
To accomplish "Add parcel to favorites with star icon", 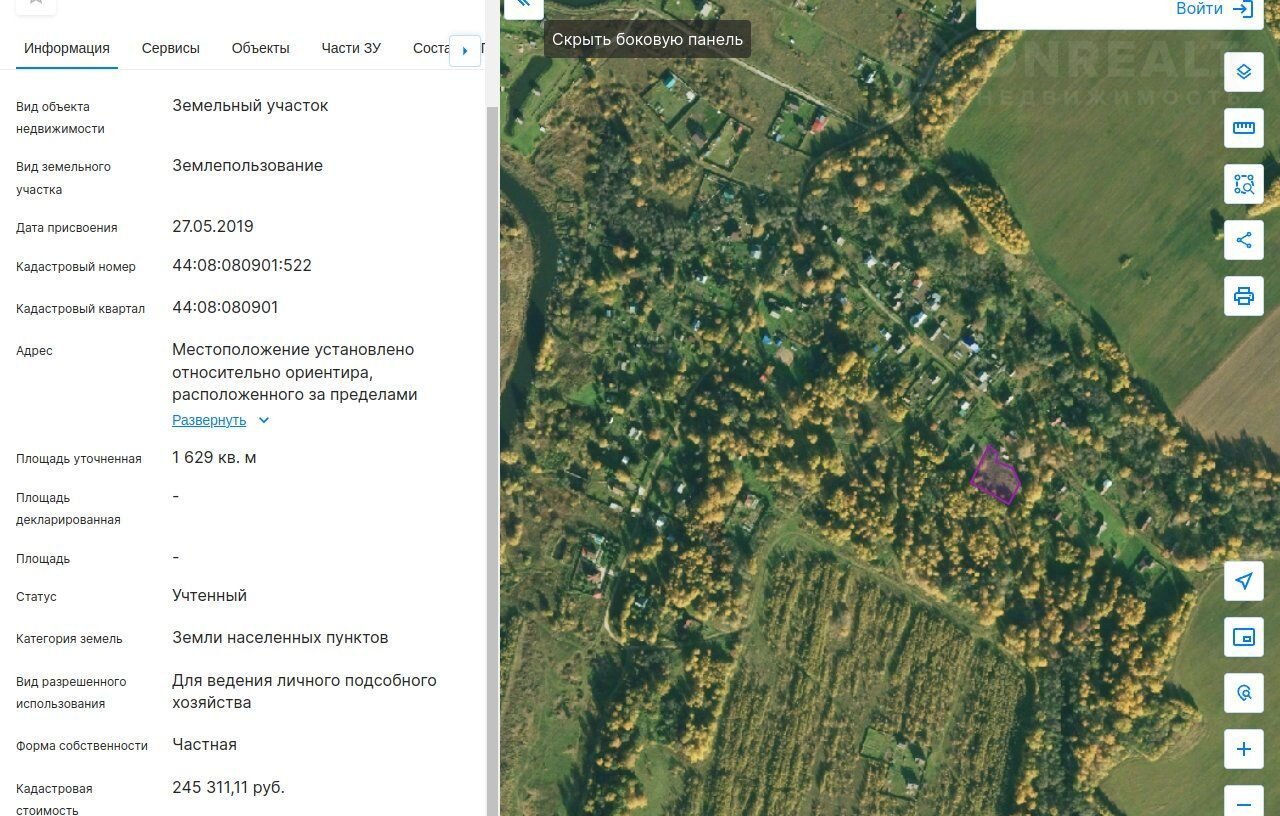I will pyautogui.click(x=36, y=4).
